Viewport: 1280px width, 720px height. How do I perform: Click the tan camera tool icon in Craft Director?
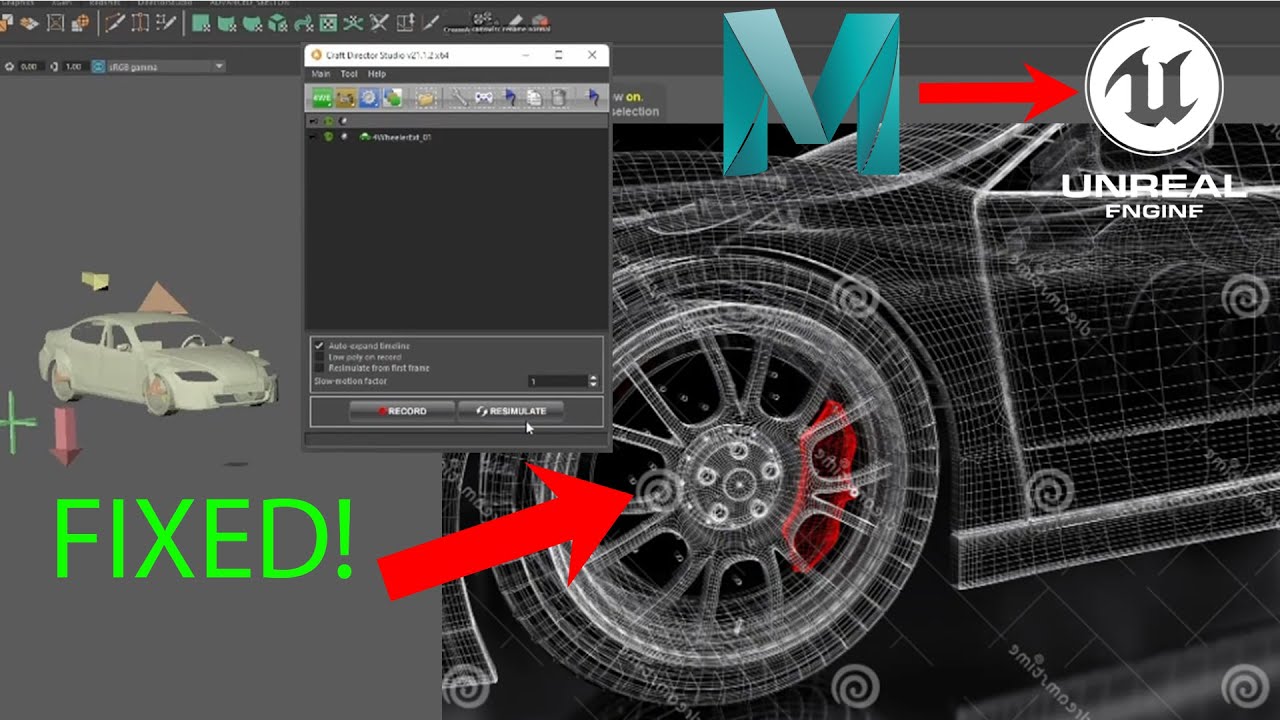[345, 97]
